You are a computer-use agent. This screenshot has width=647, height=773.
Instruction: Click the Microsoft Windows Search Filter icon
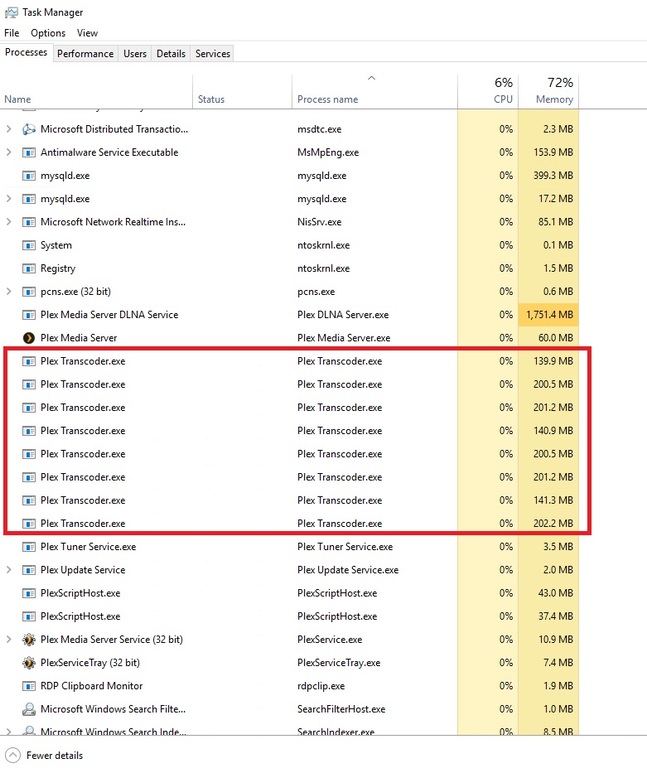click(x=29, y=709)
